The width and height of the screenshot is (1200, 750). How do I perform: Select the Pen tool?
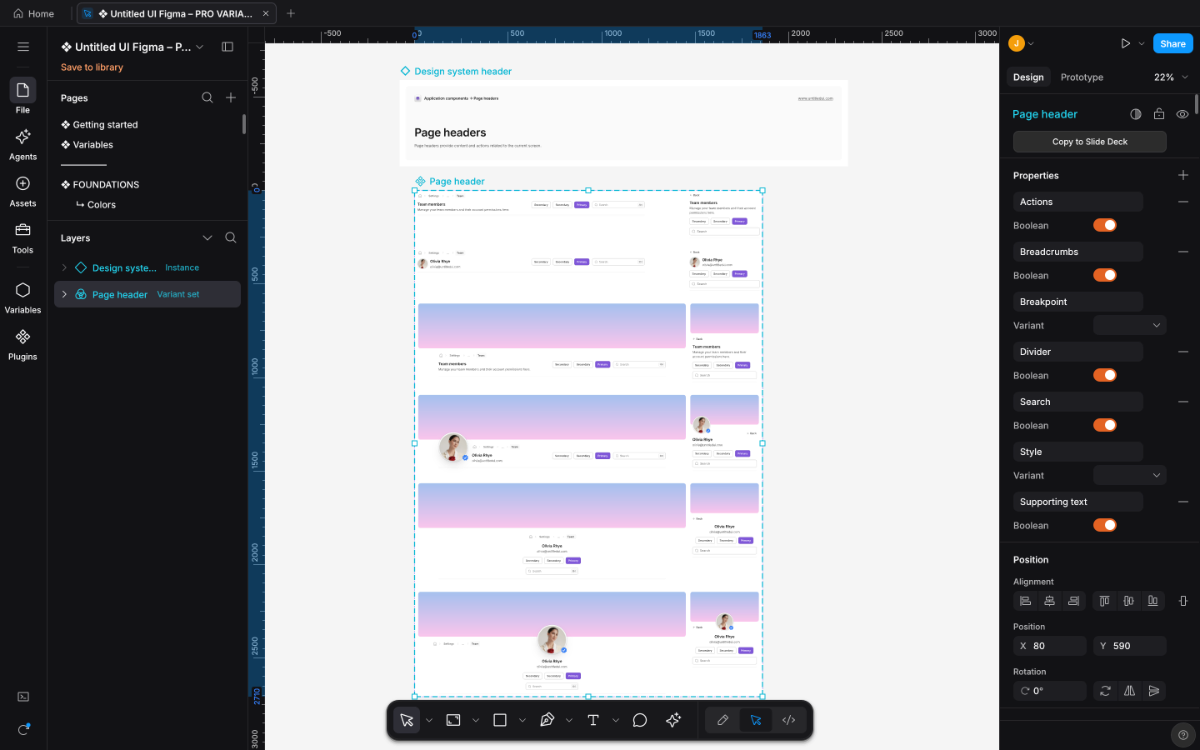coord(546,720)
